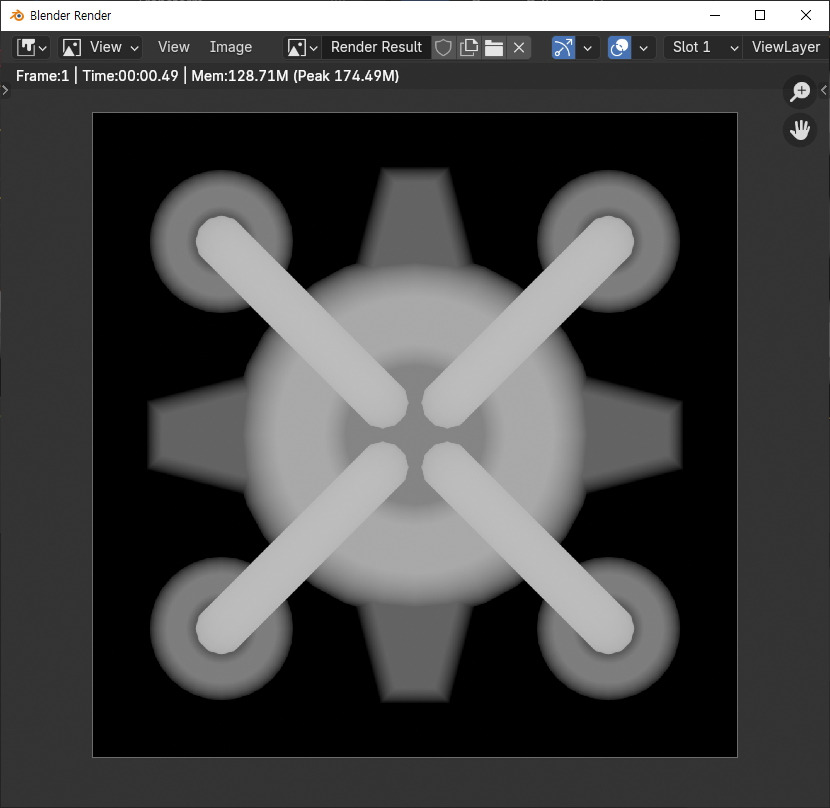
Task: Expand right sidebar region arrow
Action: coord(824,90)
